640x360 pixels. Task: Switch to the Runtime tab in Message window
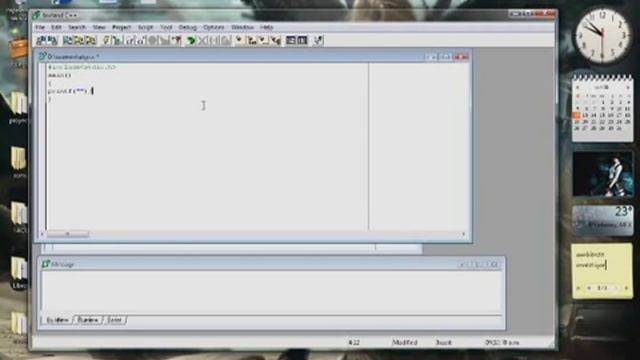[x=88, y=320]
